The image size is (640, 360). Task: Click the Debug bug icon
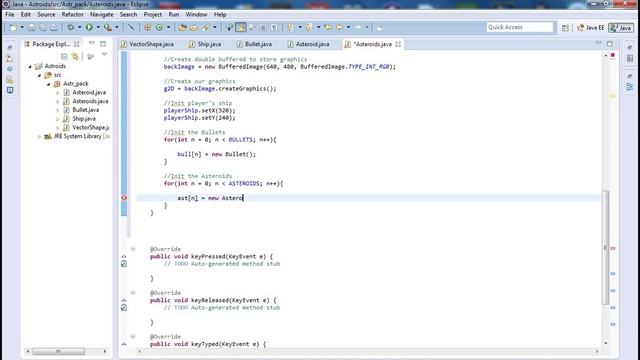click(71, 27)
